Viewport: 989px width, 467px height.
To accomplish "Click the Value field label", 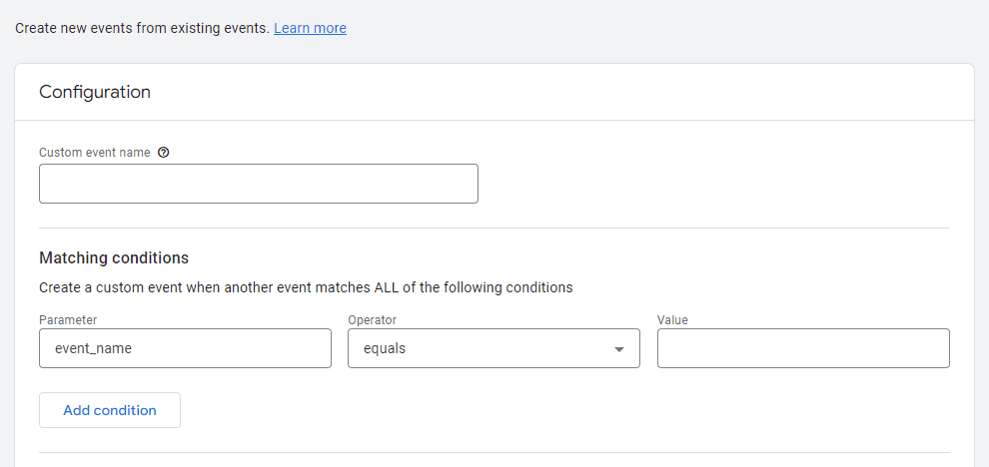I will [672, 320].
